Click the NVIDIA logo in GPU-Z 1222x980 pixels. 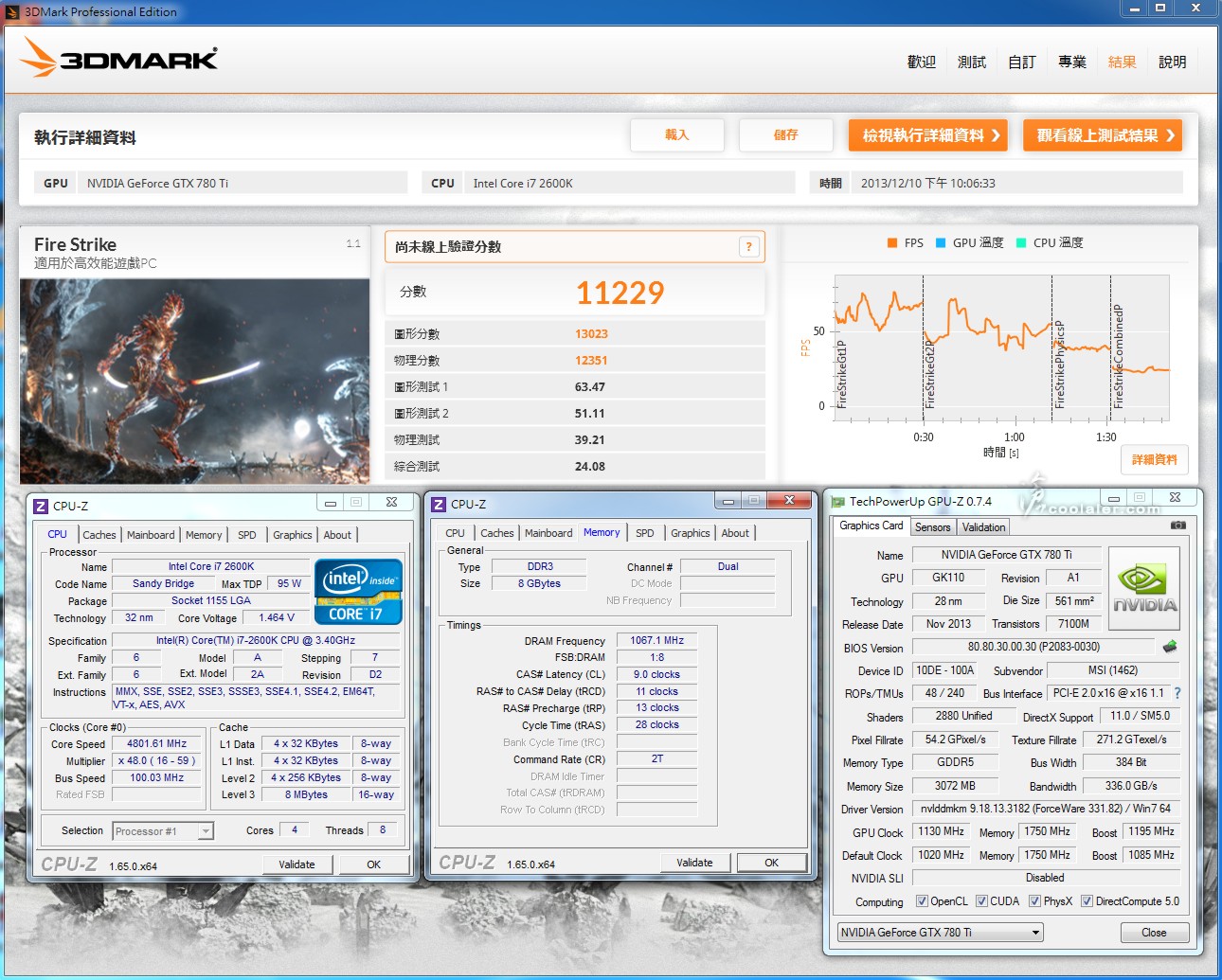pos(1144,589)
